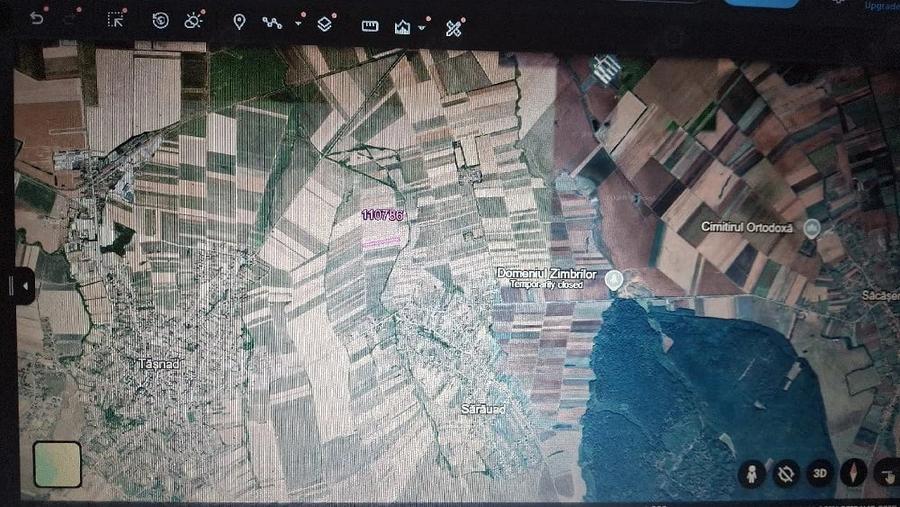Click the compass to reset north
900x507 pixels.
point(854,473)
